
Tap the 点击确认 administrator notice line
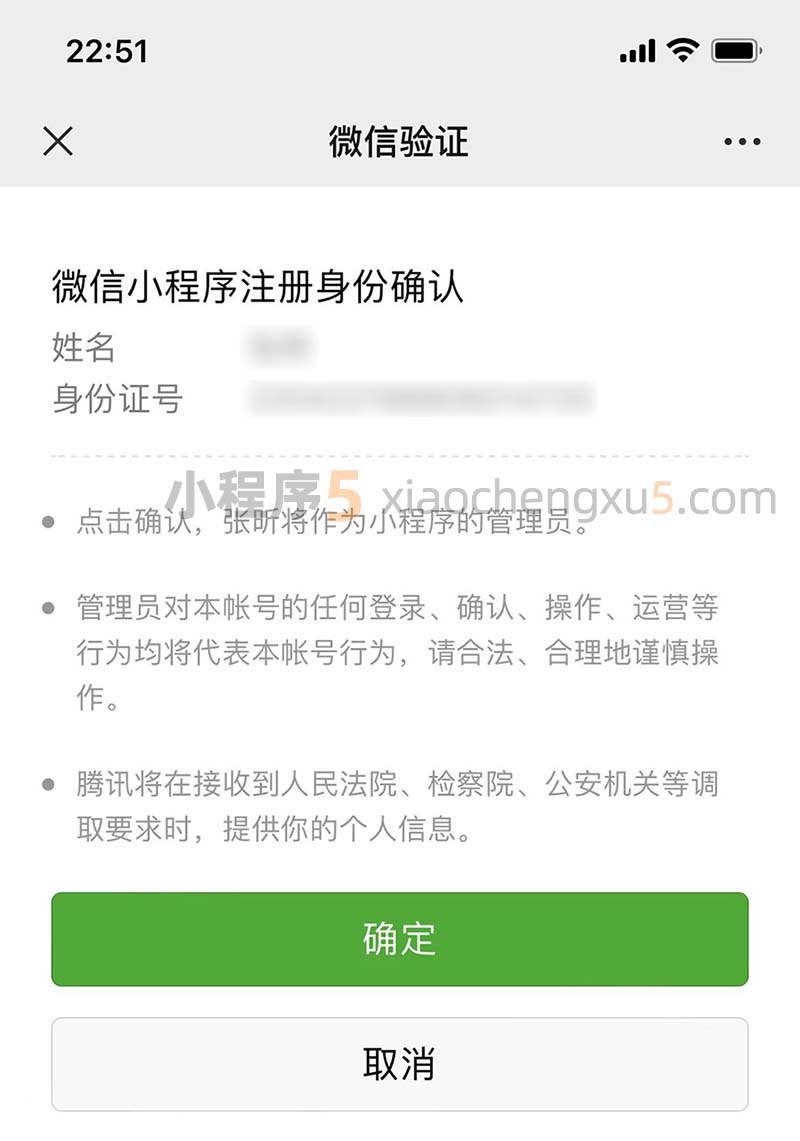(333, 522)
